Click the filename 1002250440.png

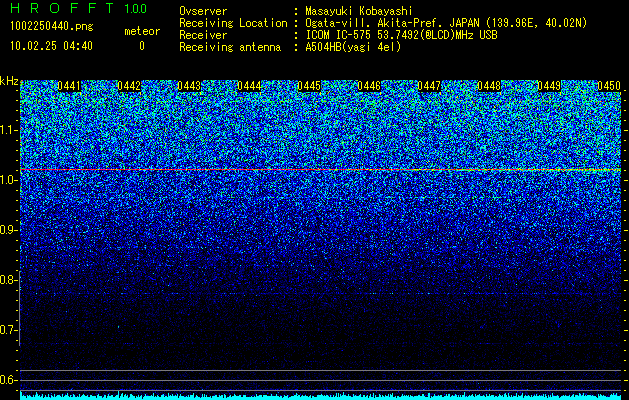pos(52,27)
